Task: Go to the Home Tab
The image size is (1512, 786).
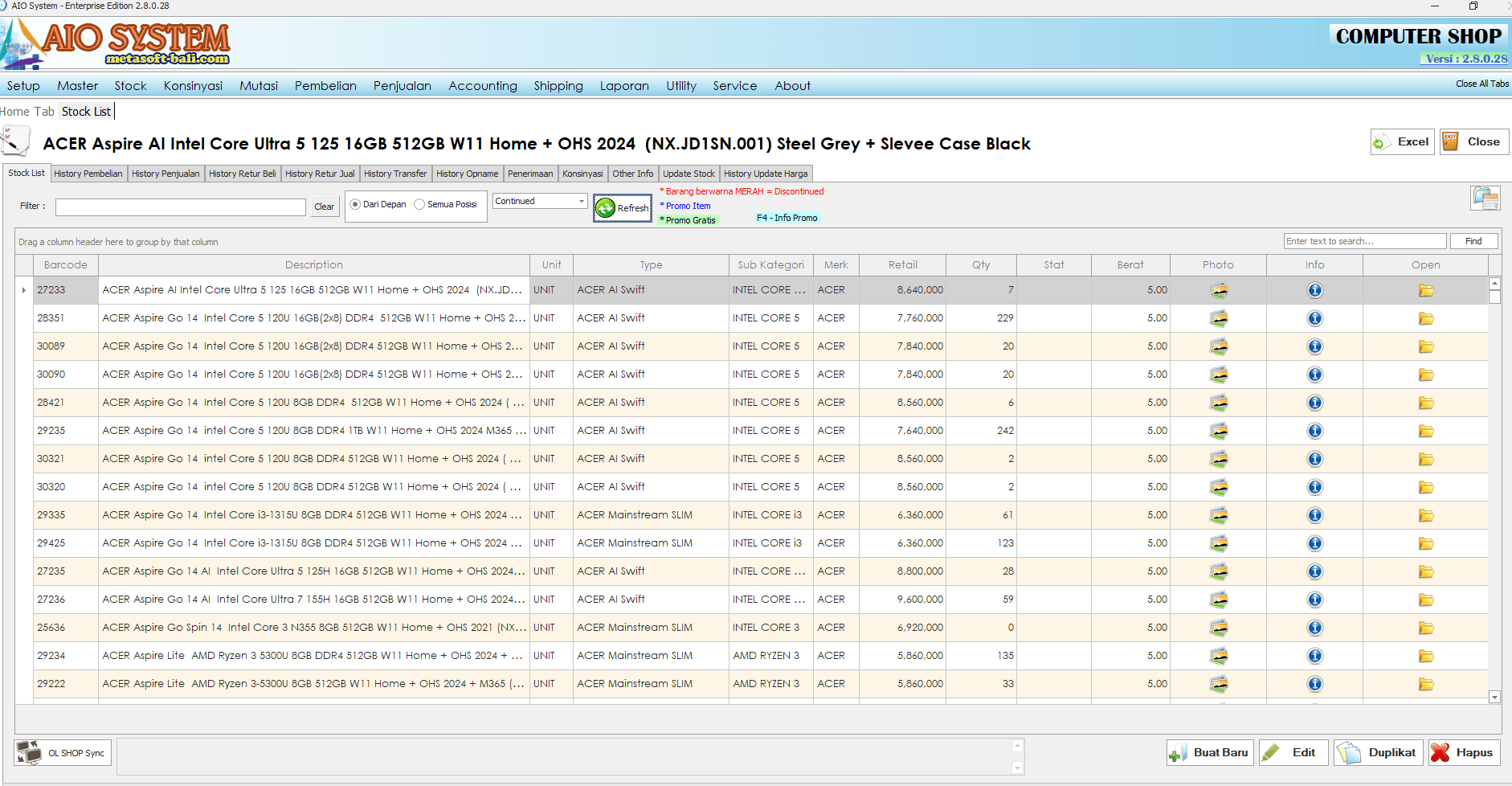Action: tap(27, 112)
